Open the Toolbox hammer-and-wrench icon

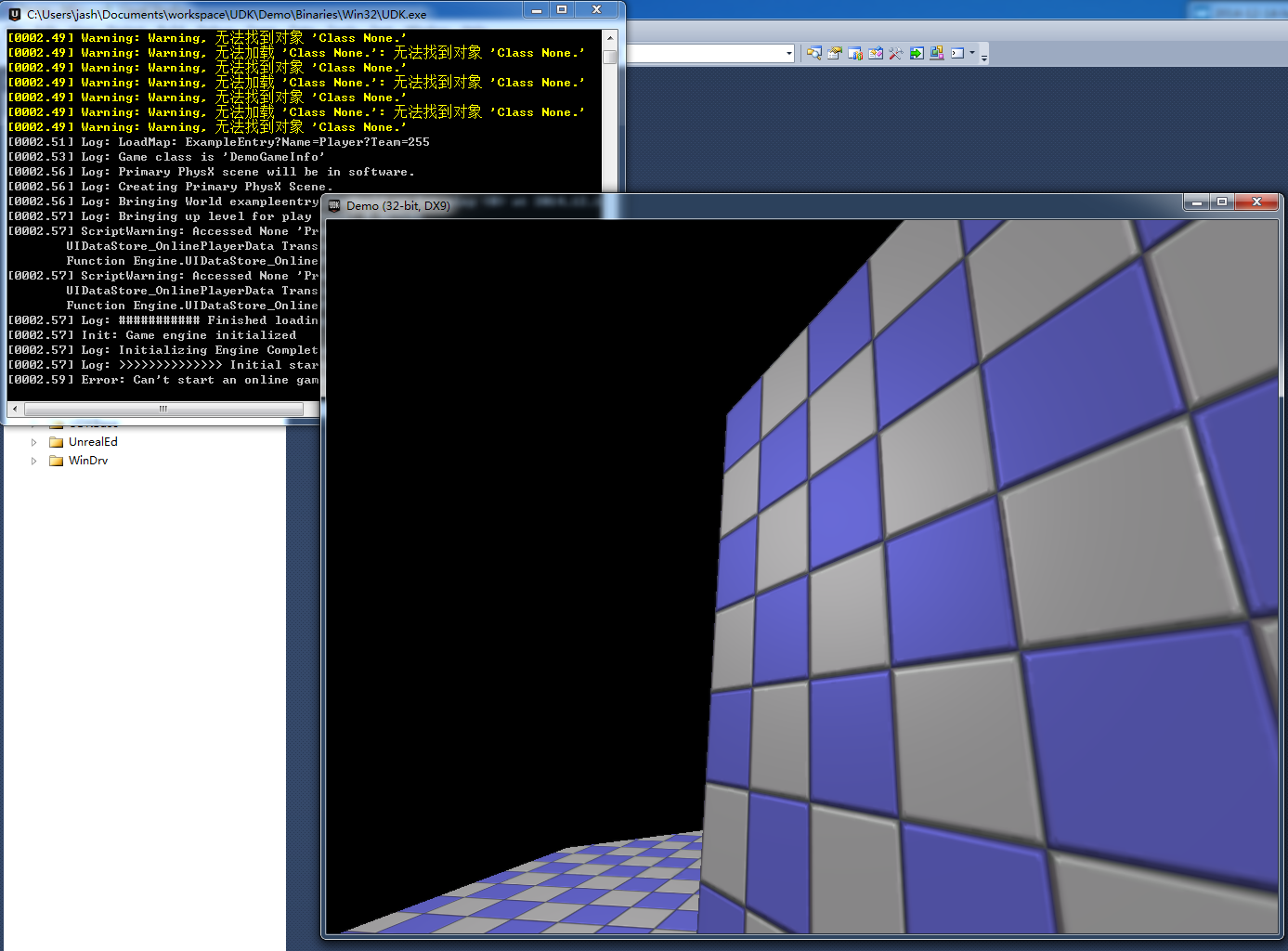tap(896, 53)
